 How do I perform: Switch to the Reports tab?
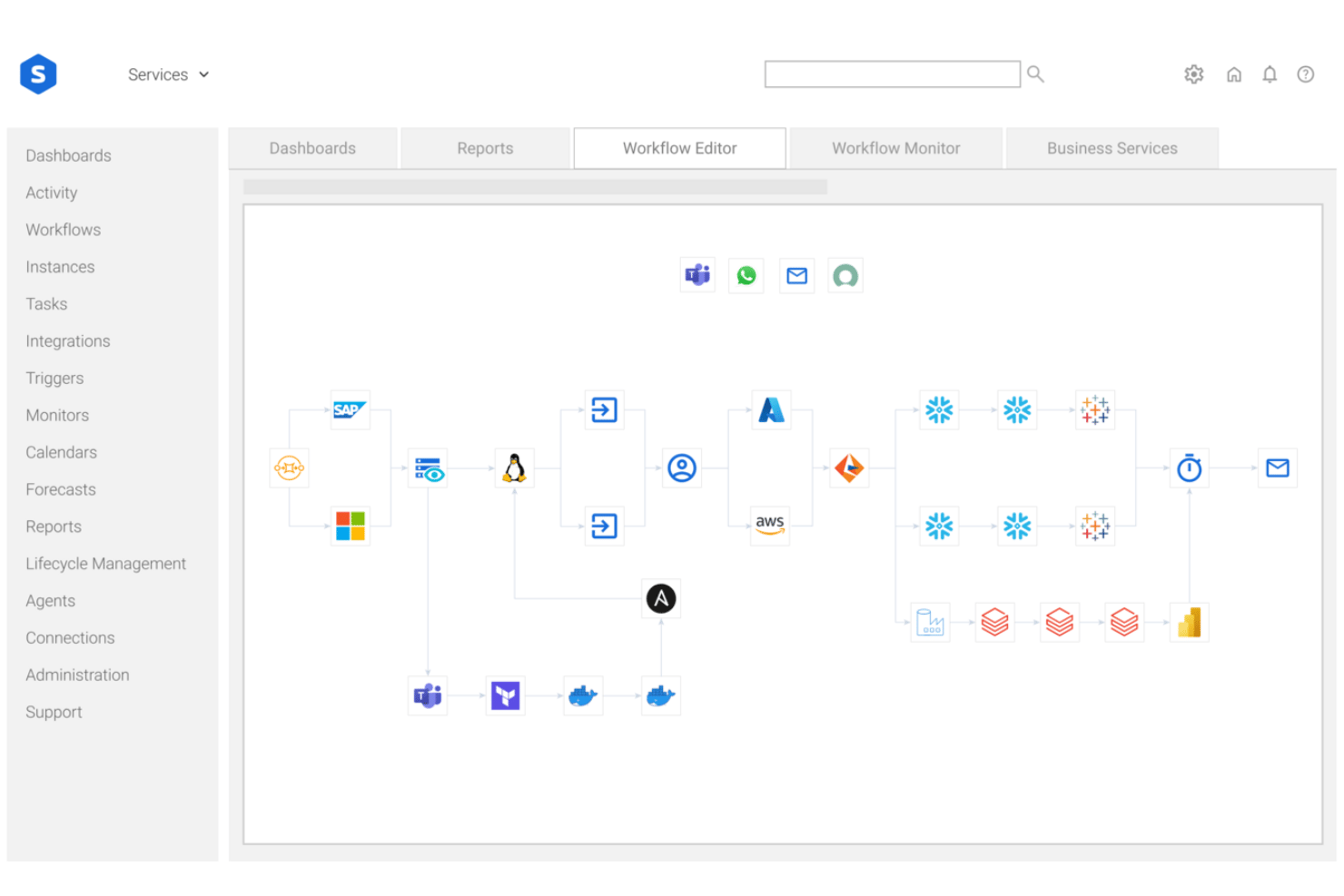(x=485, y=148)
